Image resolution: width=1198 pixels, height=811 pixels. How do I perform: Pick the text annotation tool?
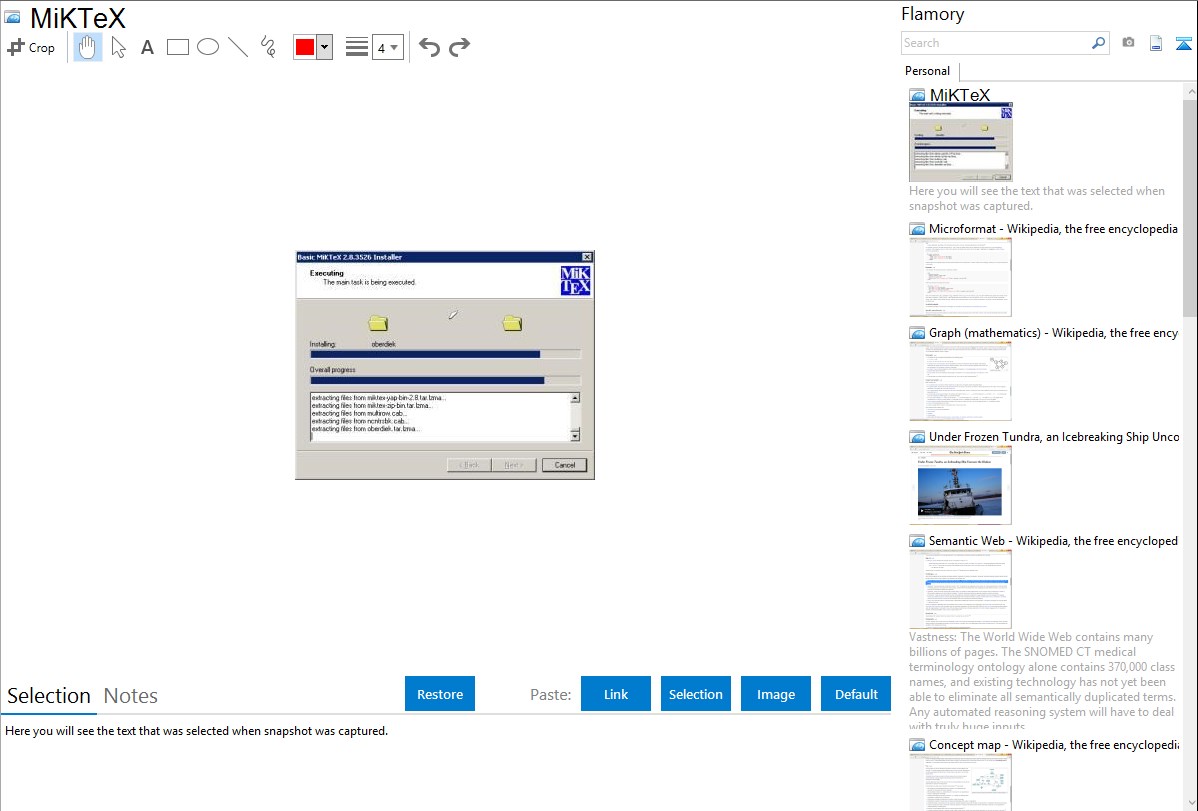click(147, 47)
